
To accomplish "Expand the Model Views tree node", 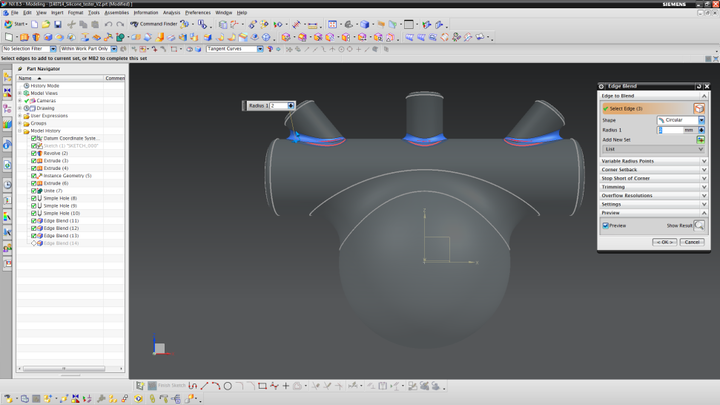I will pyautogui.click(x=20, y=93).
